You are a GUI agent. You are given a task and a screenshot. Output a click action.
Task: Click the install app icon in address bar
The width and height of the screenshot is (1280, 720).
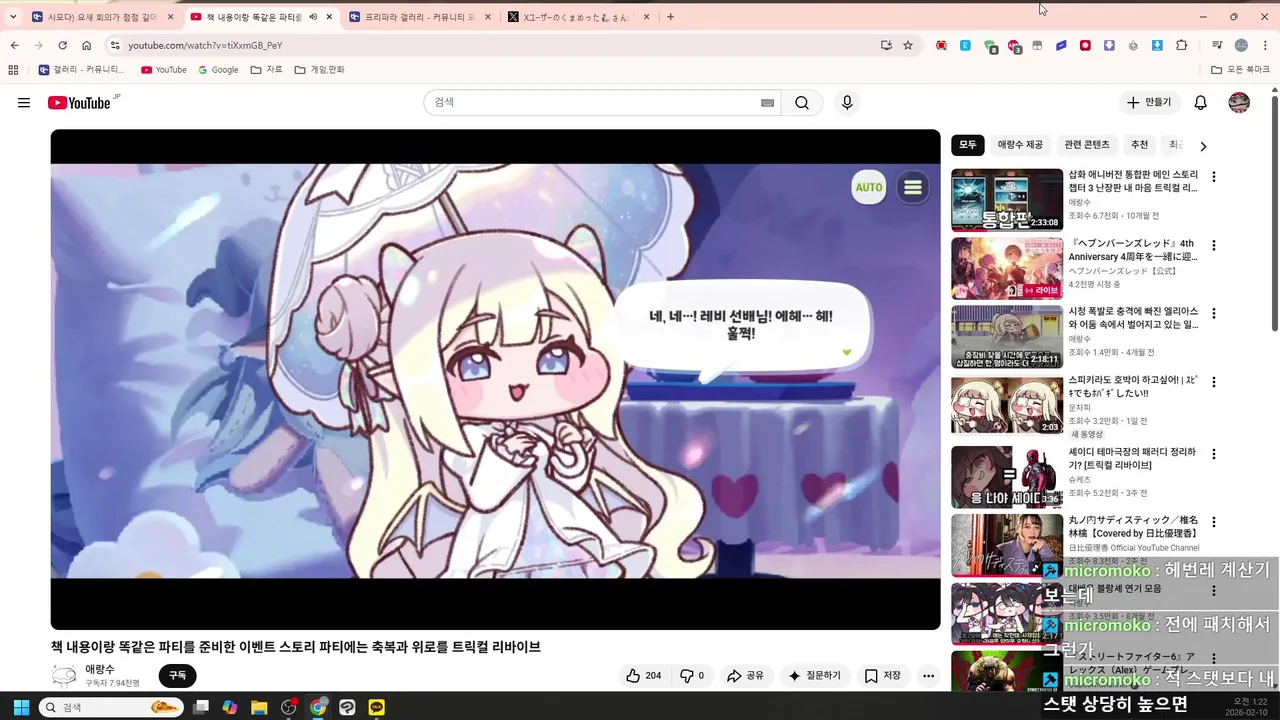(886, 45)
